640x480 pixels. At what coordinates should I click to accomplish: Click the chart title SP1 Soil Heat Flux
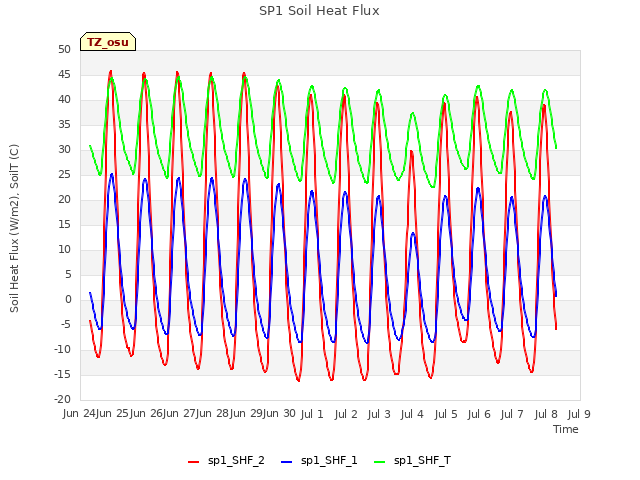tap(319, 11)
